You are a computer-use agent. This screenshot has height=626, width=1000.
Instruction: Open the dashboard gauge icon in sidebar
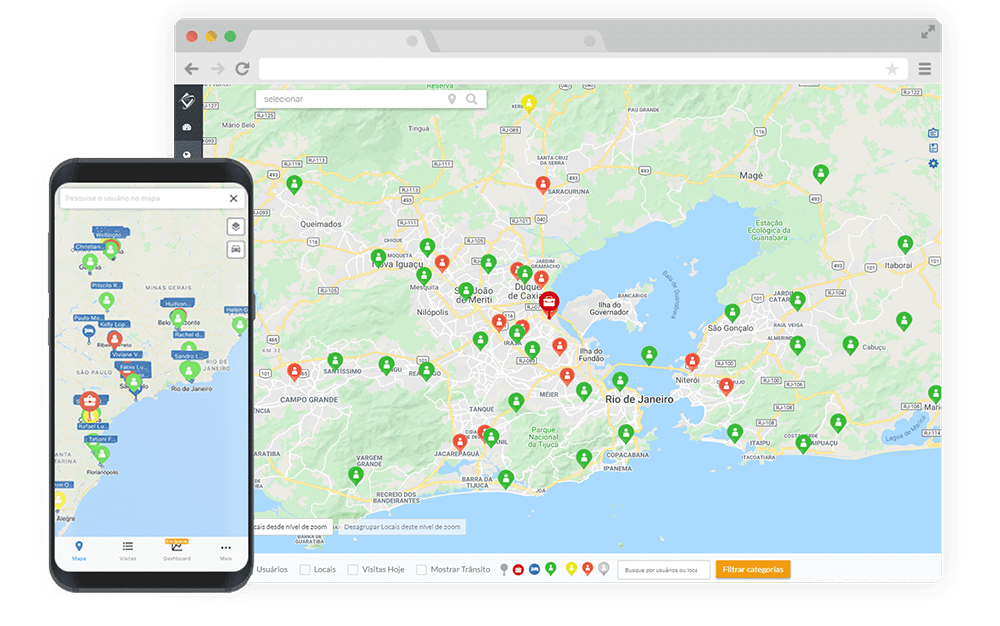[x=187, y=127]
